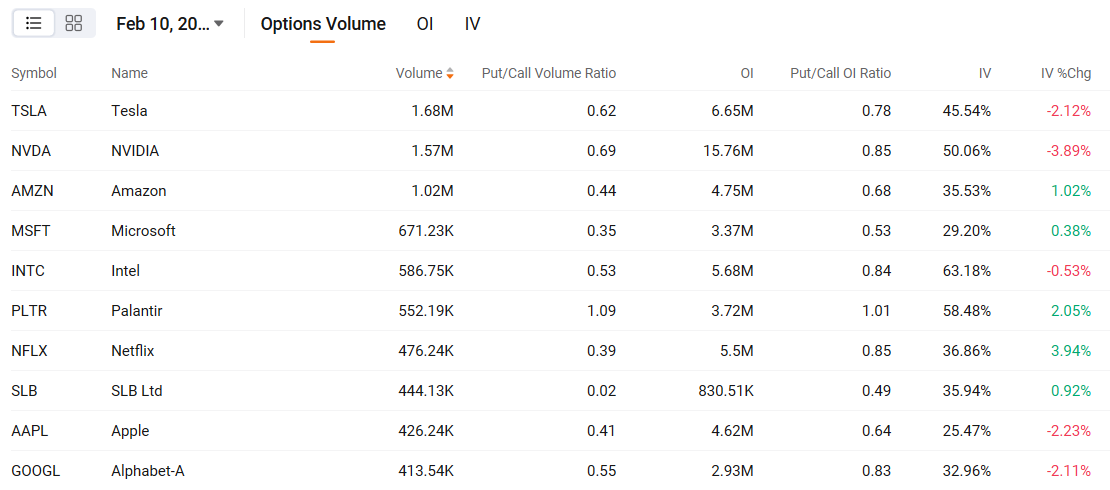The image size is (1110, 490).
Task: Click the Alphabet-A company name
Action: pyautogui.click(x=148, y=471)
